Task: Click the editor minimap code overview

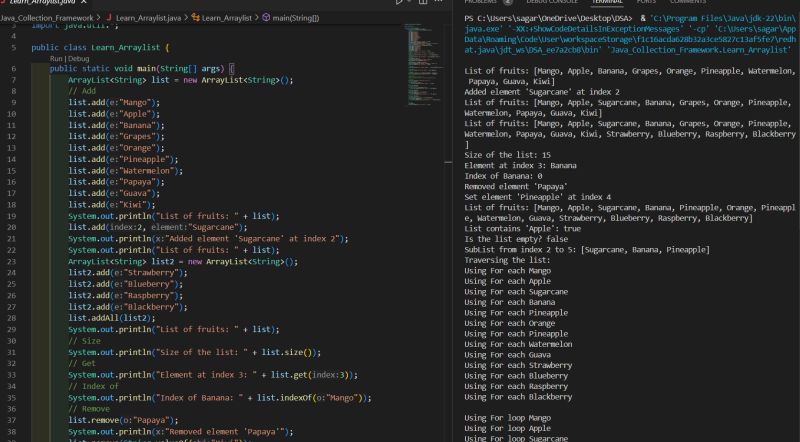Action: click(422, 64)
